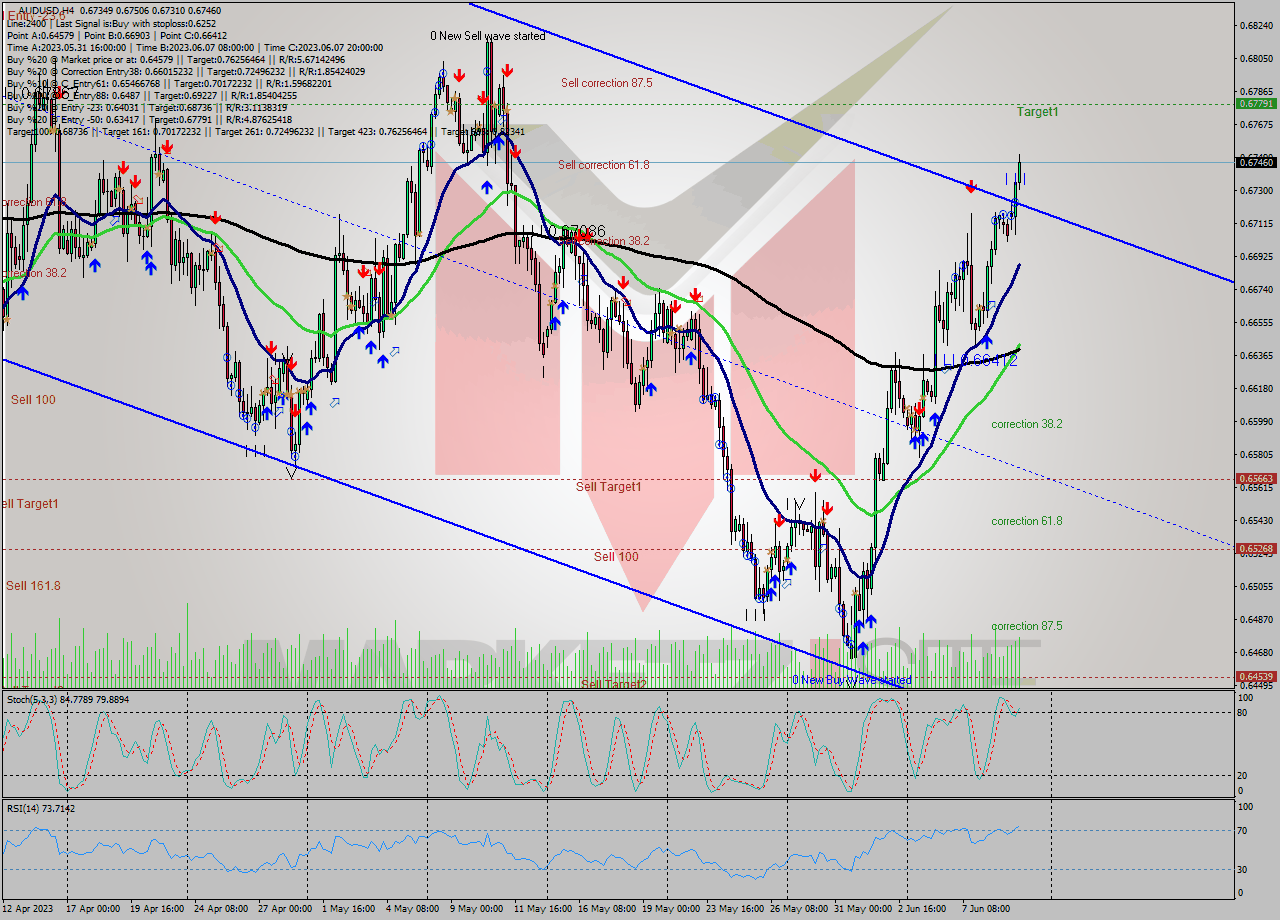This screenshot has height=920, width=1280.
Task: Click 'Sell 100' label under Sell Target1
Action: (x=616, y=557)
